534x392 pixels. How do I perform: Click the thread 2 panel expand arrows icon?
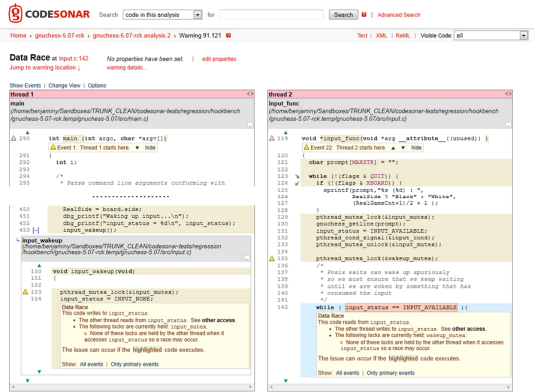click(508, 94)
